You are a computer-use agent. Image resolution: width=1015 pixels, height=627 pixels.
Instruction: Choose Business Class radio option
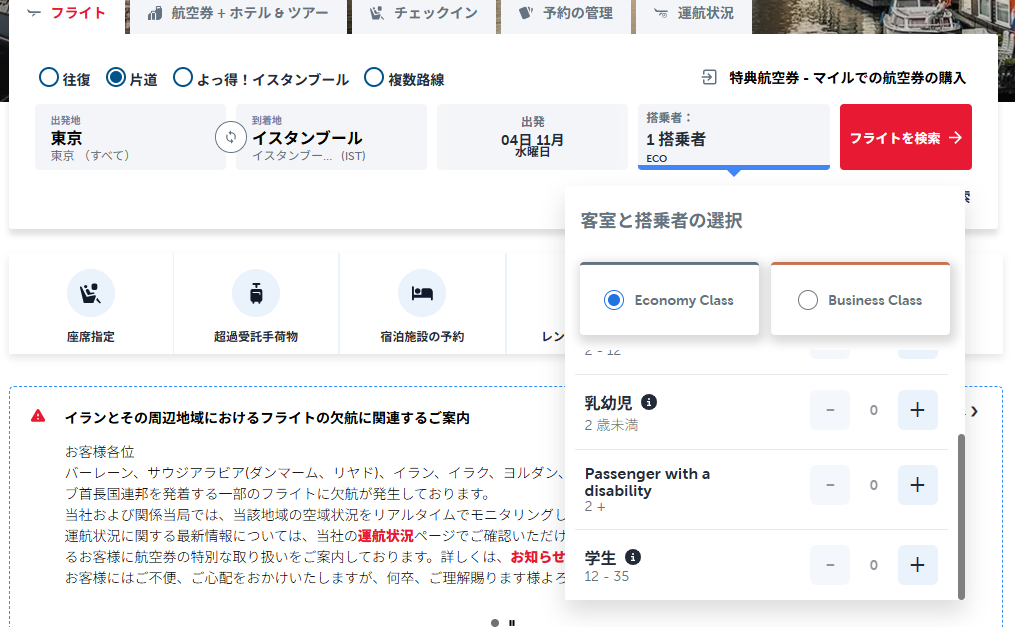[808, 300]
